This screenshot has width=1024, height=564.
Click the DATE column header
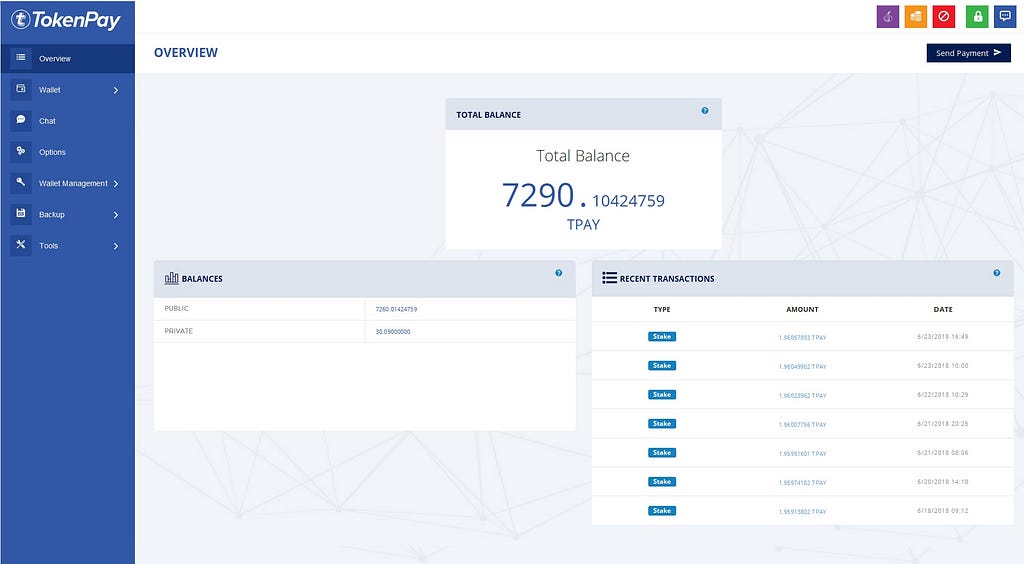pos(942,309)
